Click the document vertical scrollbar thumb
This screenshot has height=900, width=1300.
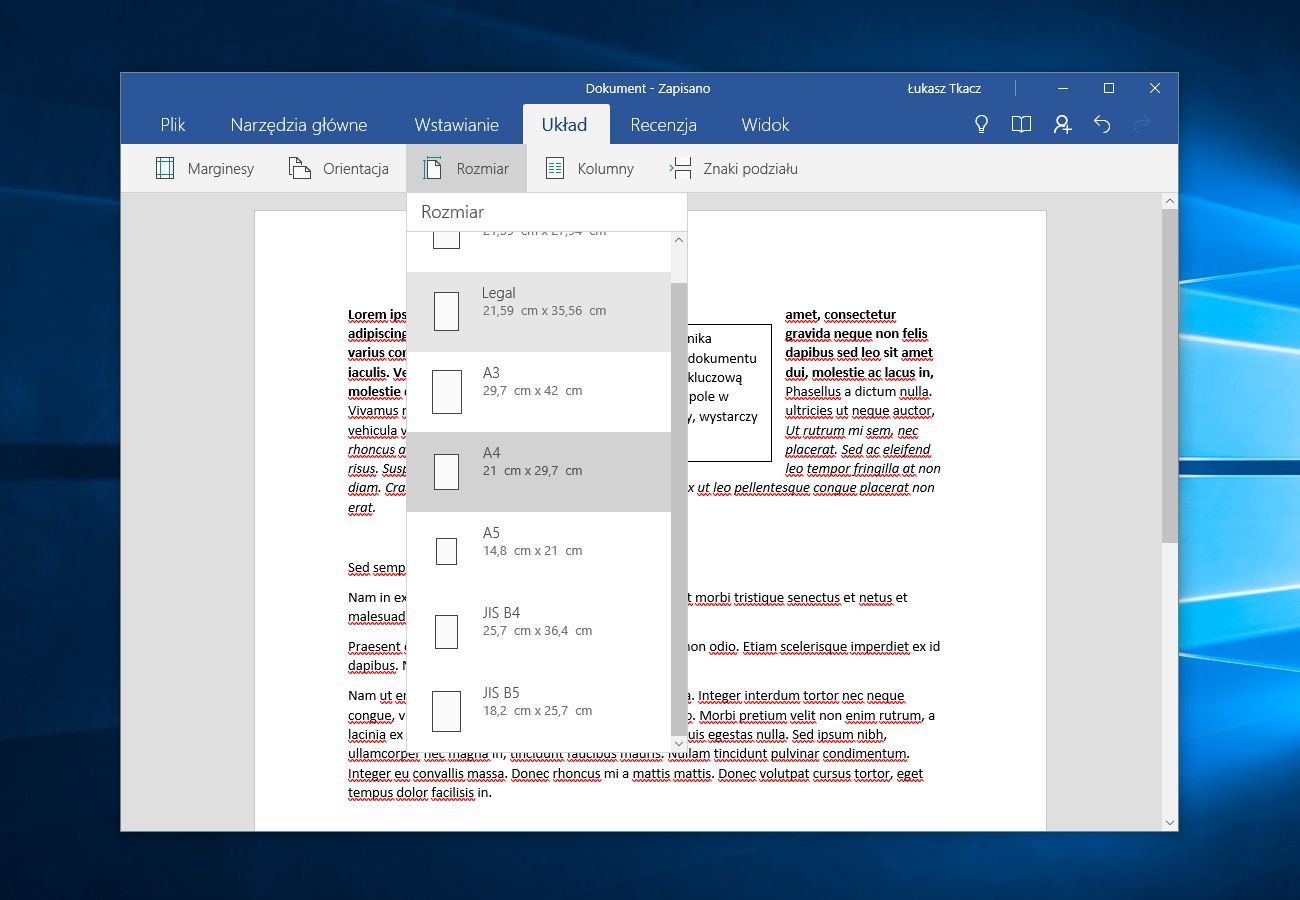(x=1170, y=376)
